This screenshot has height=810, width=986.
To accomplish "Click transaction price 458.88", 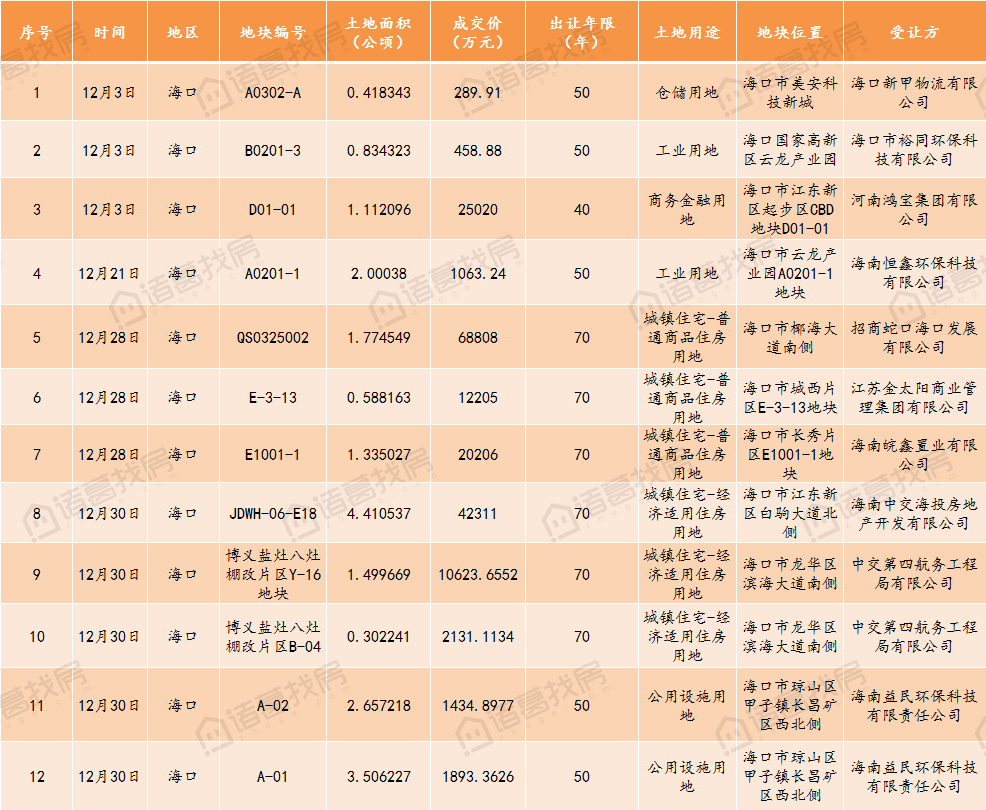I will click(x=478, y=151).
